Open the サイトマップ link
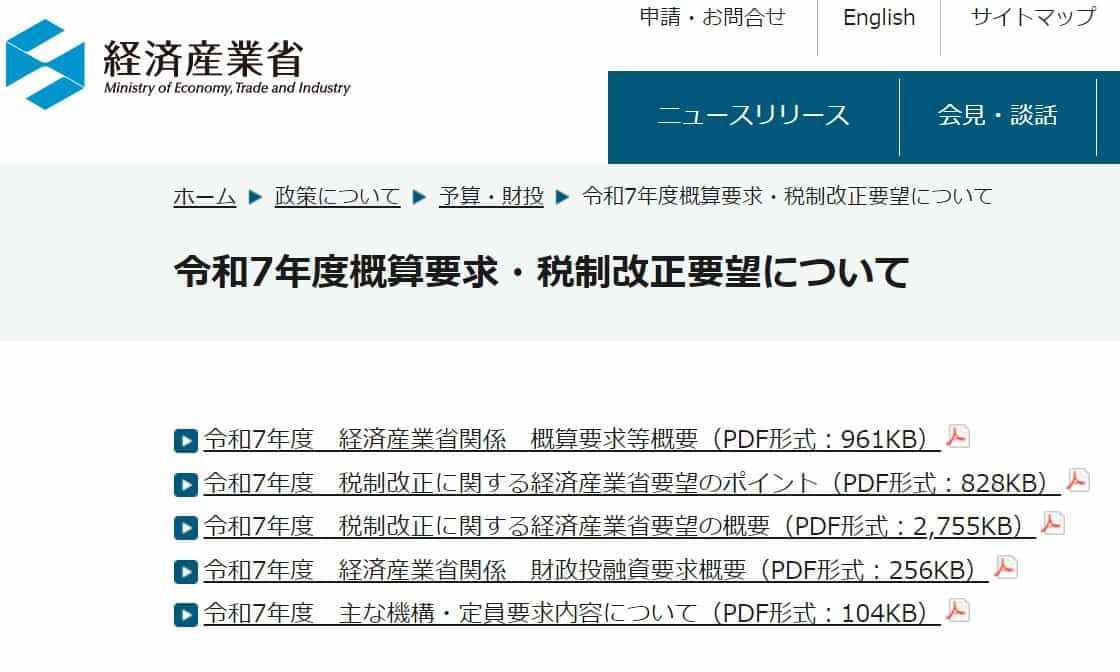This screenshot has height=672, width=1120. [1033, 17]
